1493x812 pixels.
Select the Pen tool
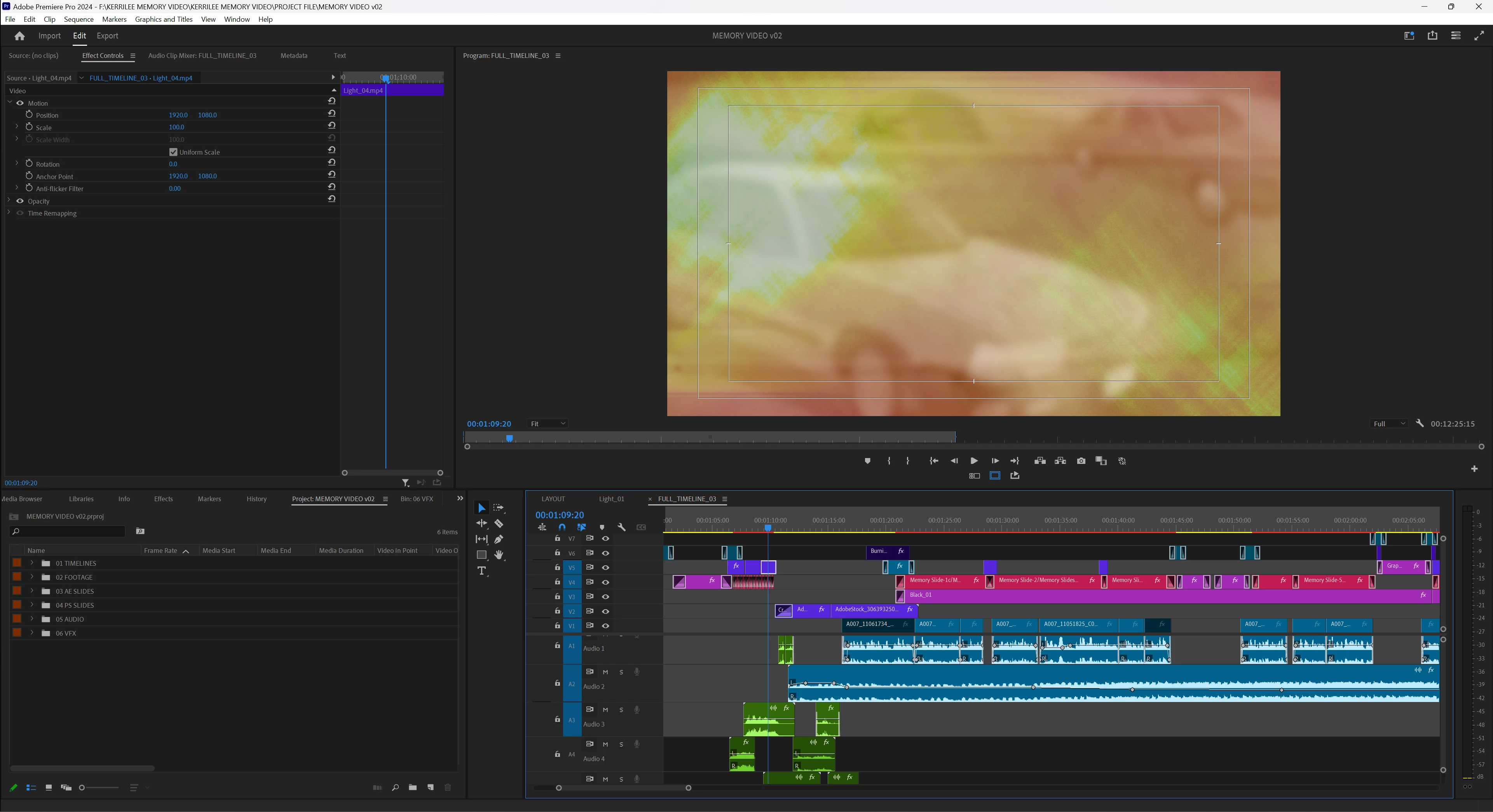[x=499, y=539]
